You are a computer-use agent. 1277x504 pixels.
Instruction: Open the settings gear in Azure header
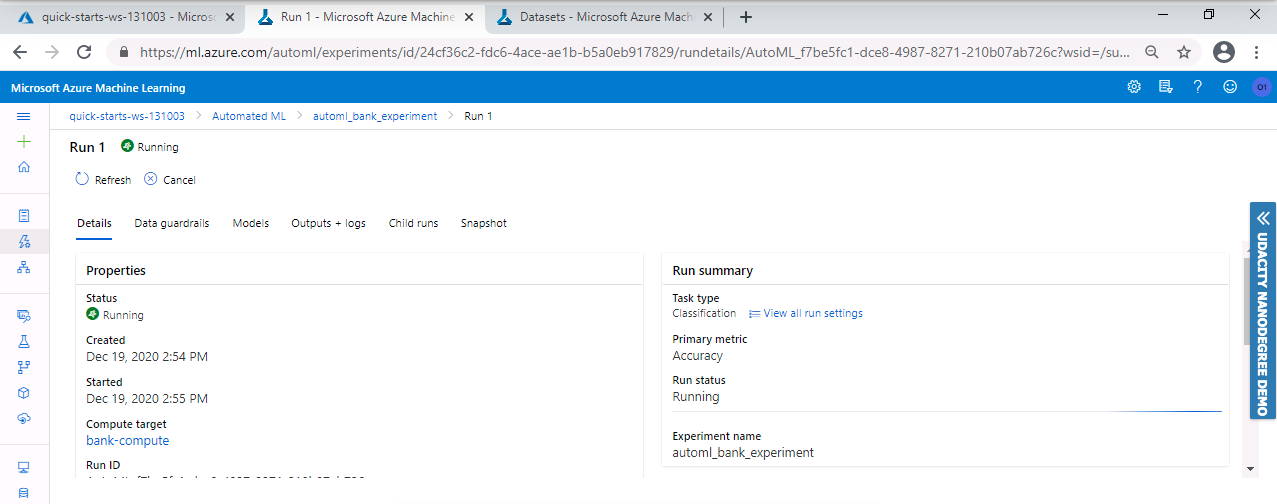coord(1134,87)
